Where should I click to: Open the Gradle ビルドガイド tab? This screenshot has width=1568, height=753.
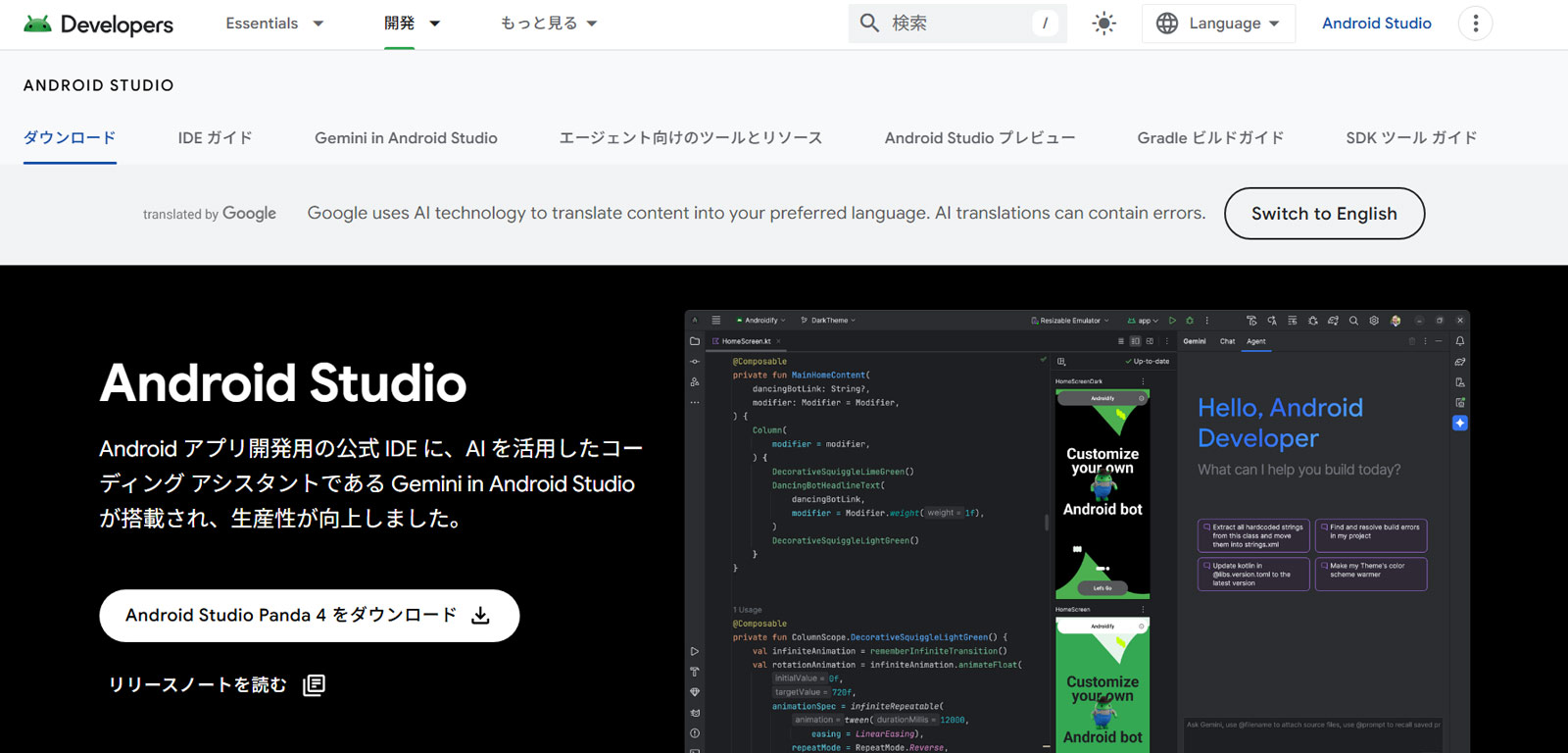[1210, 137]
